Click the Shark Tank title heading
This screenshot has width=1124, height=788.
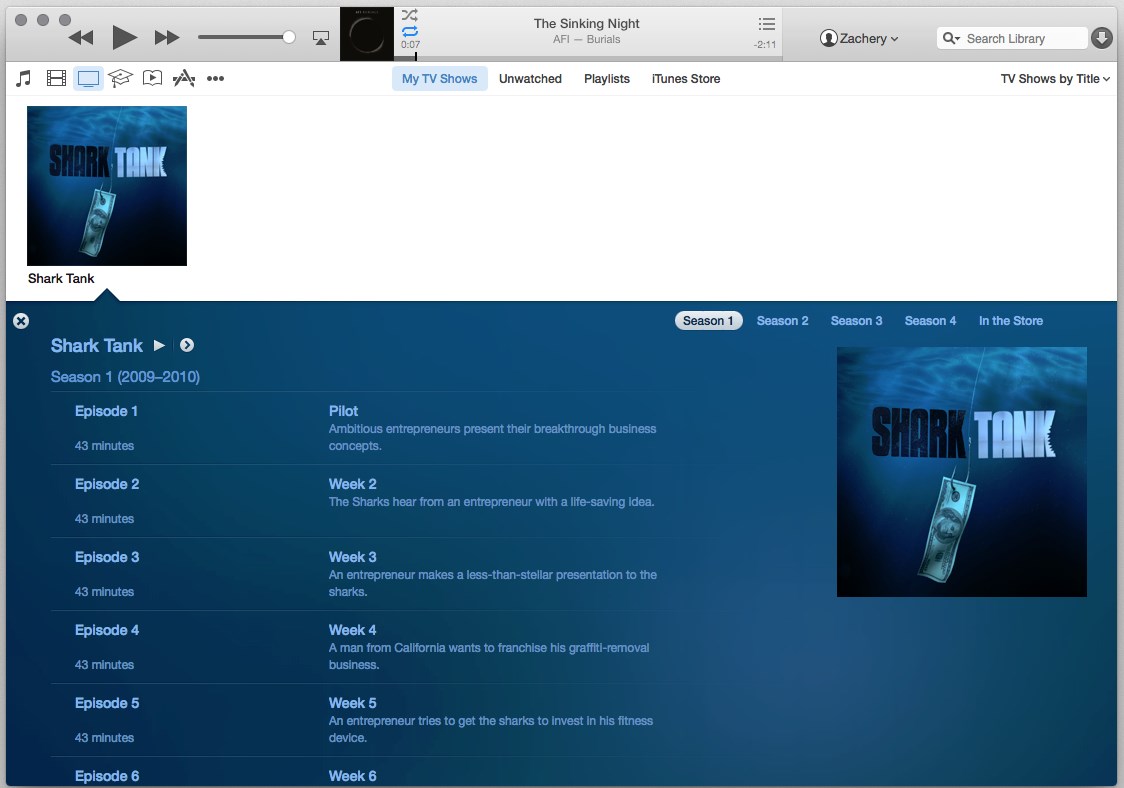[97, 346]
